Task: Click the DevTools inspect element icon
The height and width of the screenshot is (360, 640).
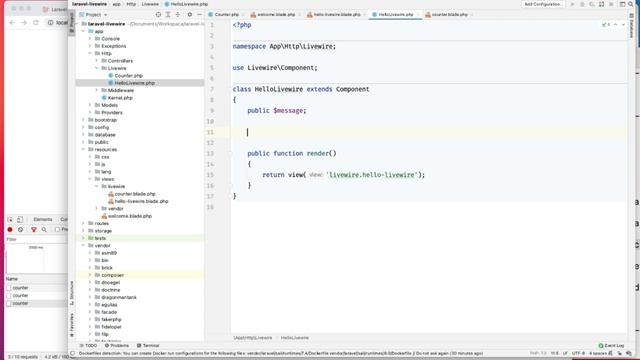Action: point(10,220)
